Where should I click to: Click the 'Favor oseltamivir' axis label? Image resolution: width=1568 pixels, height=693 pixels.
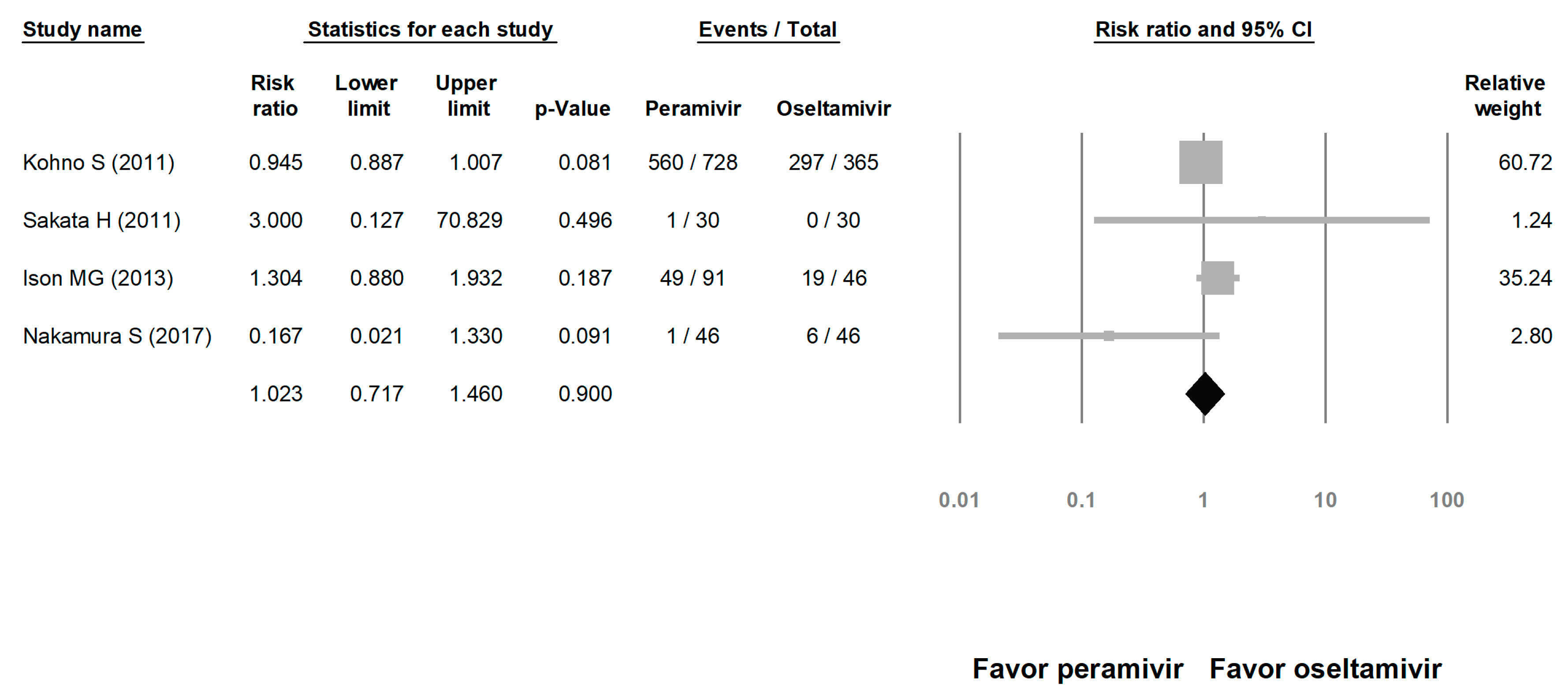(1325, 669)
